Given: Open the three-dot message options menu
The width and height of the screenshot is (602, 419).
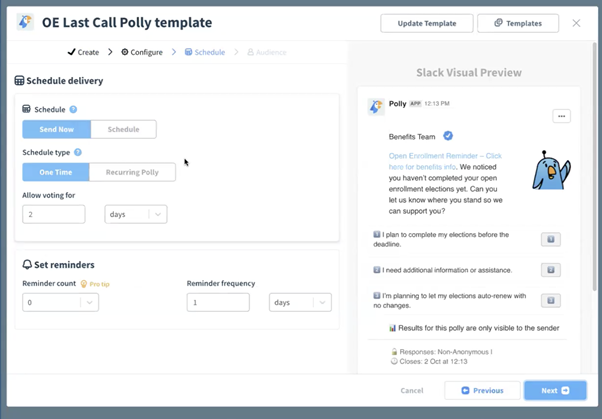Looking at the screenshot, I should pyautogui.click(x=561, y=116).
